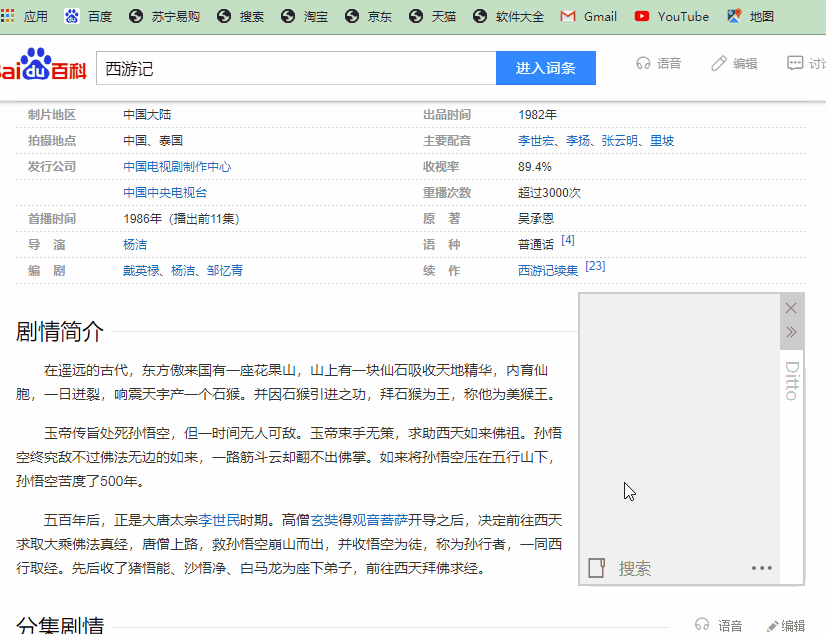Click the Baidu Baike logo
Viewport: 826px width, 634px height.
click(40, 67)
